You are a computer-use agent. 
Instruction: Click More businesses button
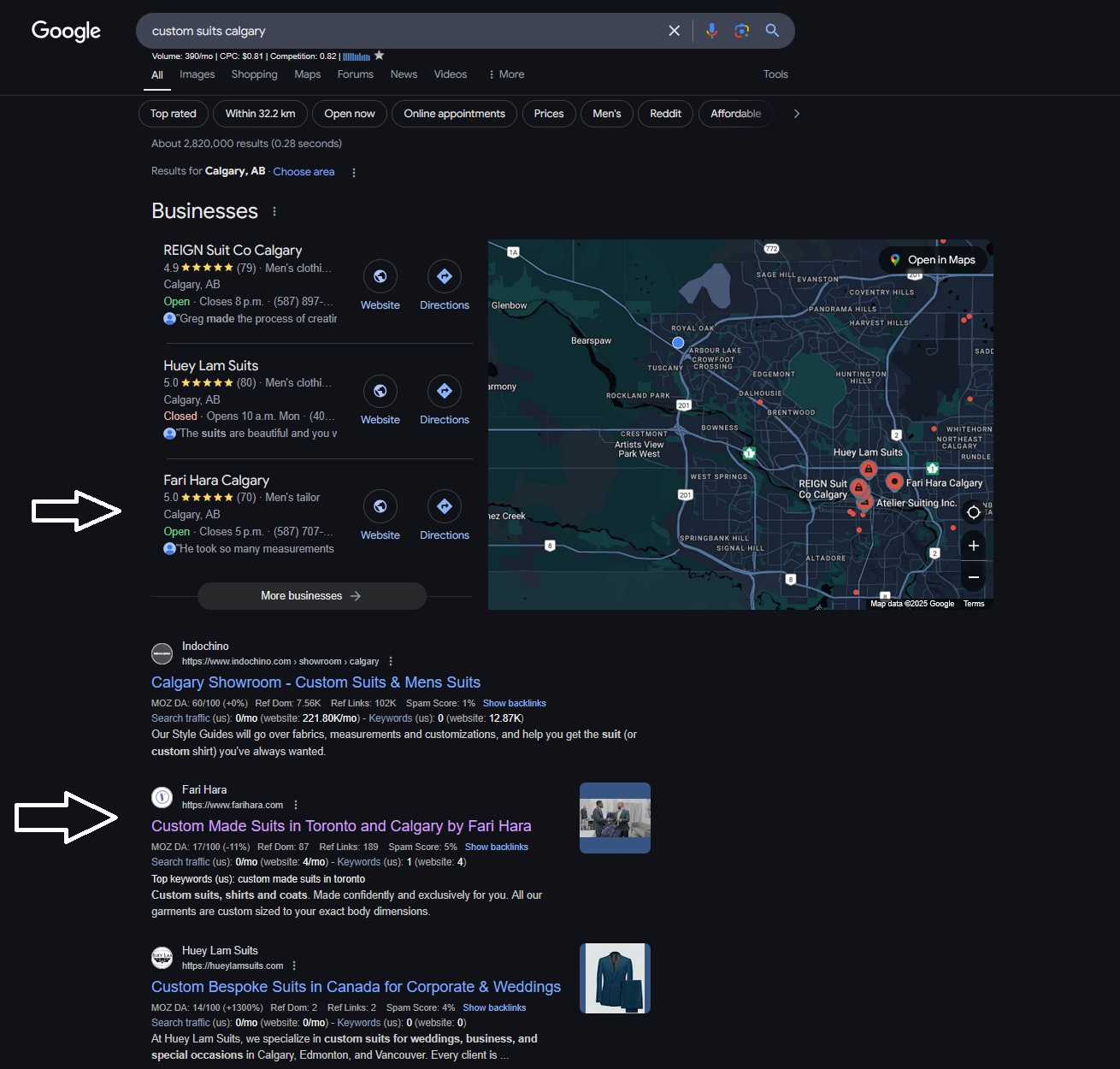[x=312, y=596]
